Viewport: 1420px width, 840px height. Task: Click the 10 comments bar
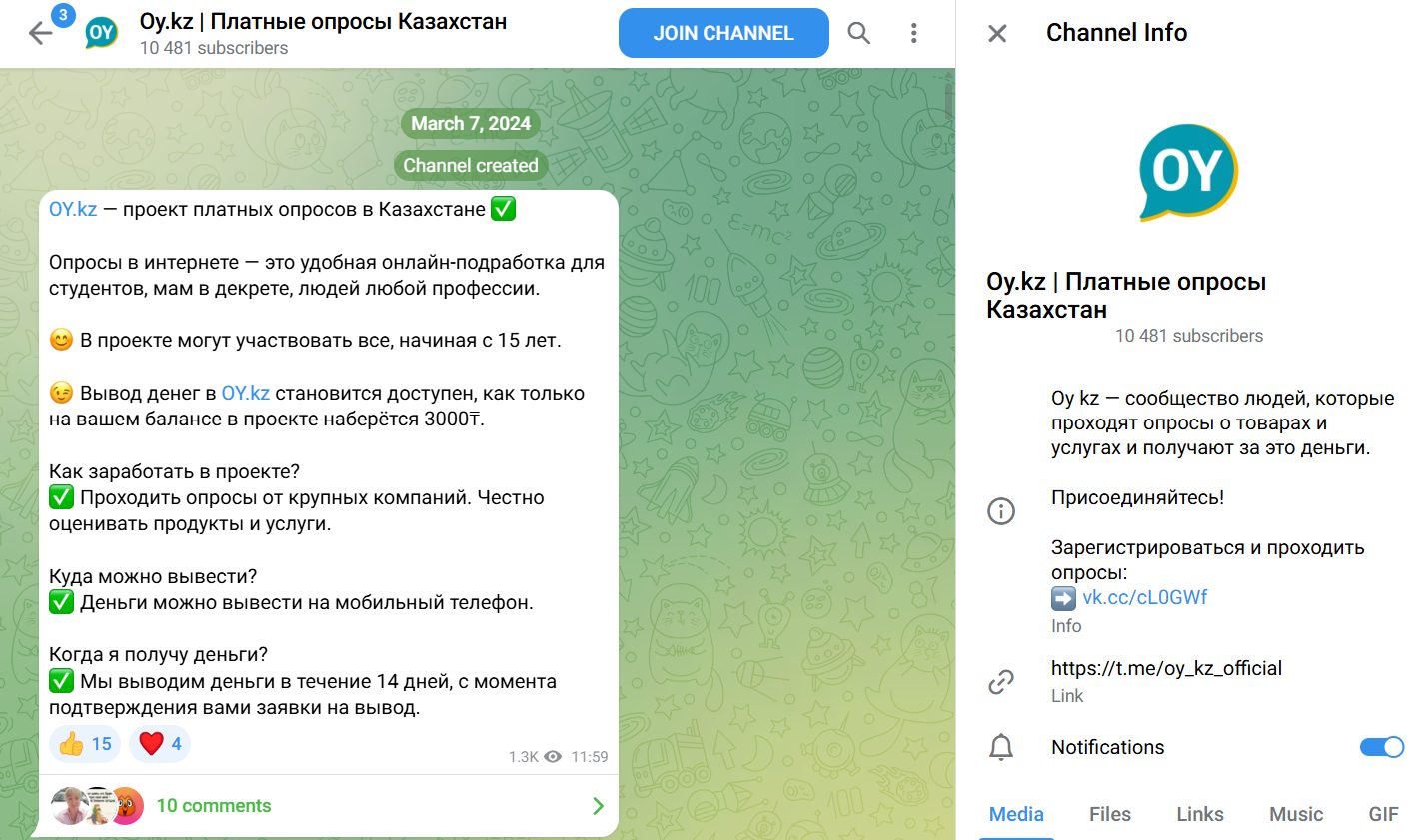(x=213, y=805)
